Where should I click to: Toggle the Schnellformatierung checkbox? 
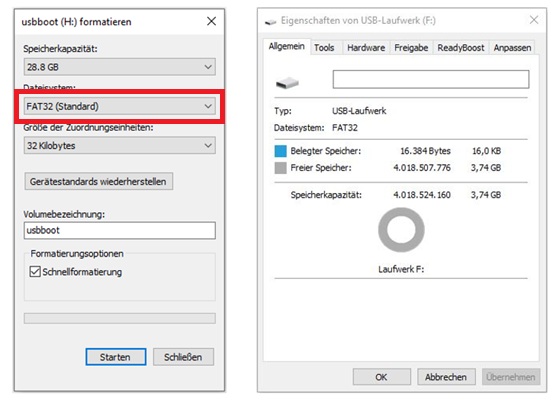35,272
